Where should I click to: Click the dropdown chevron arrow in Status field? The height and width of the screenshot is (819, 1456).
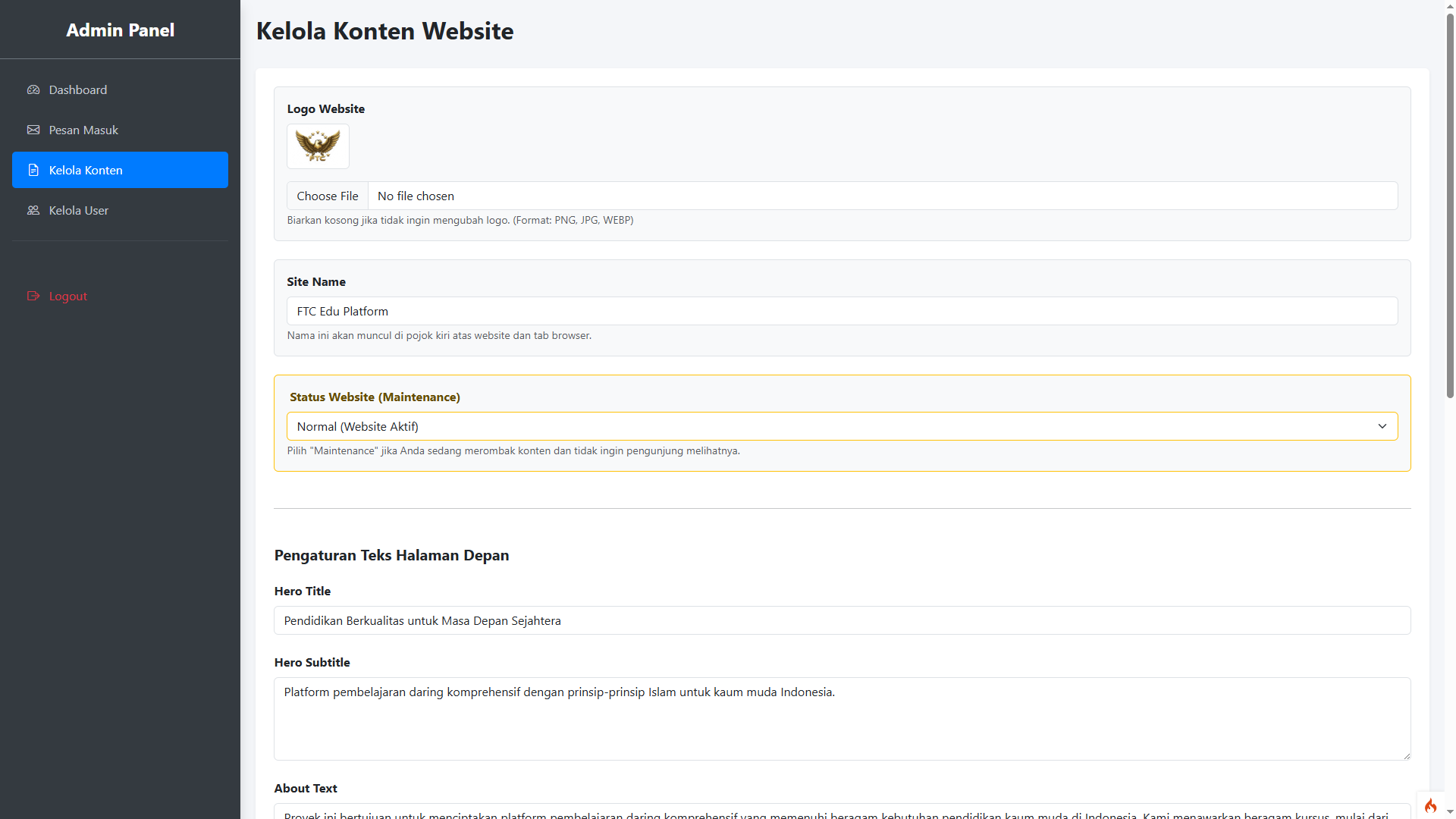point(1382,426)
